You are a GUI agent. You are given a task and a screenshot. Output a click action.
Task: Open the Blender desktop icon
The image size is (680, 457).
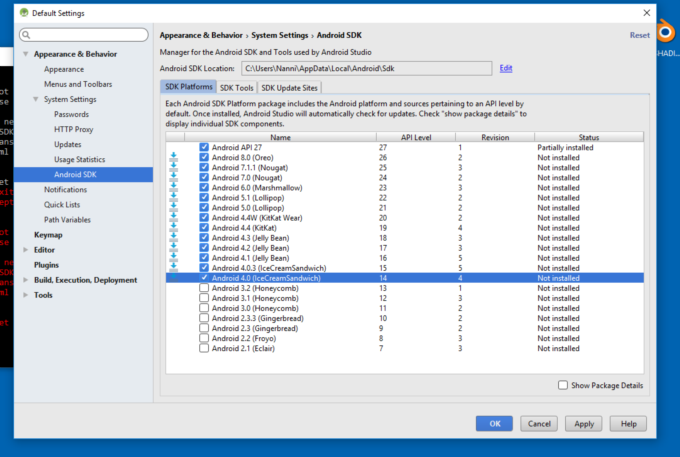(665, 33)
